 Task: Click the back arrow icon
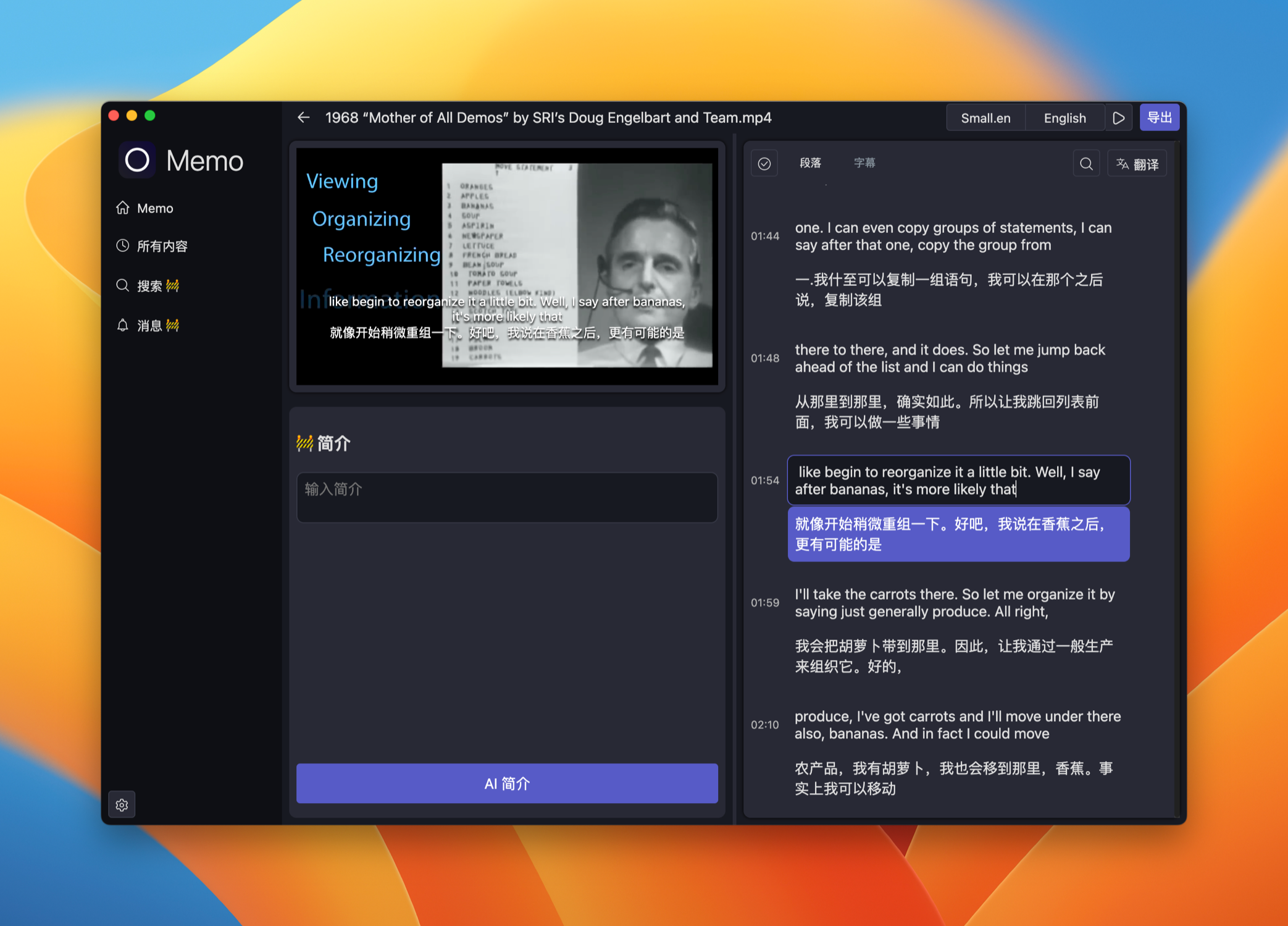tap(303, 117)
